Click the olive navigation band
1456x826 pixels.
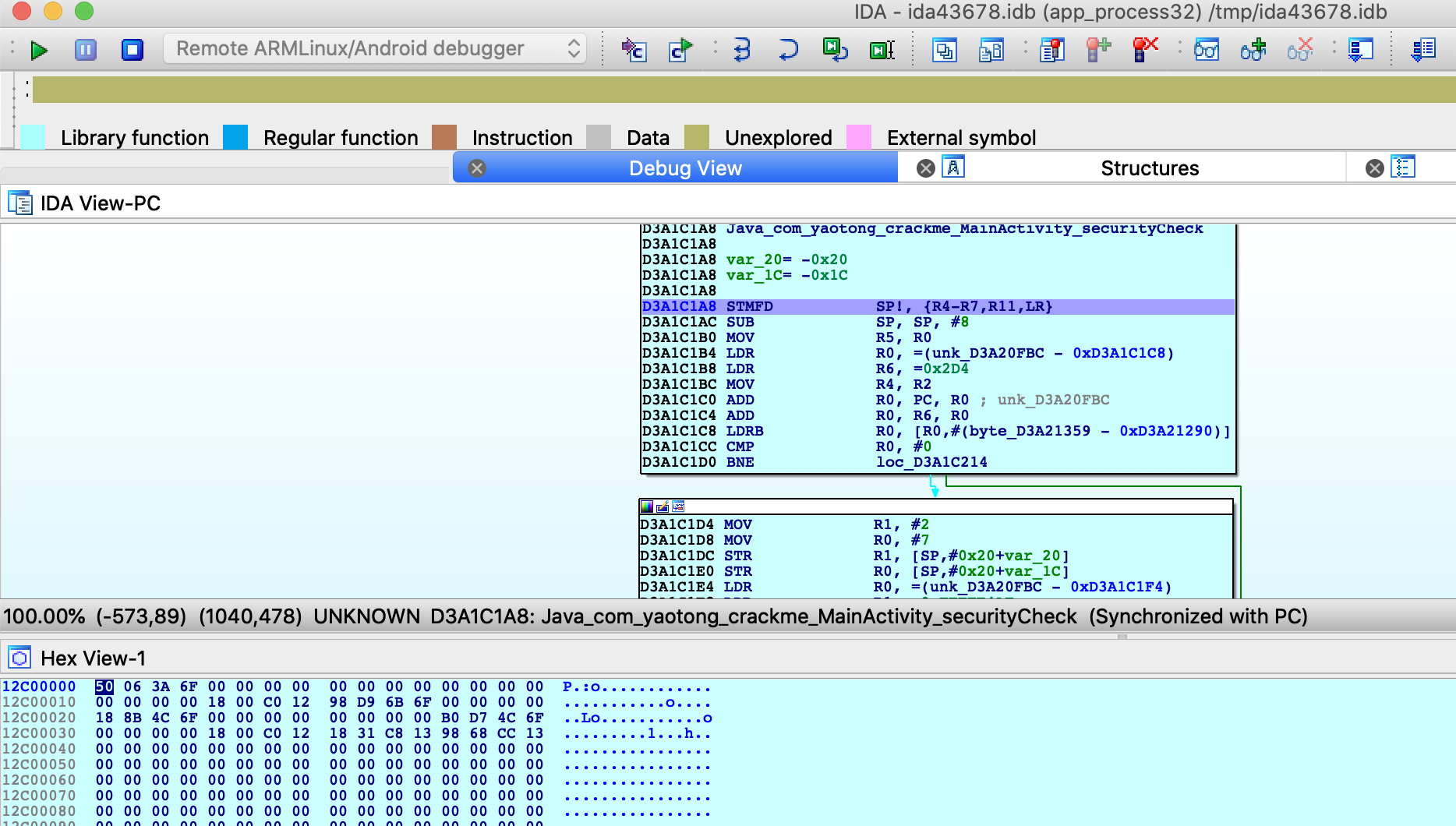[x=744, y=90]
